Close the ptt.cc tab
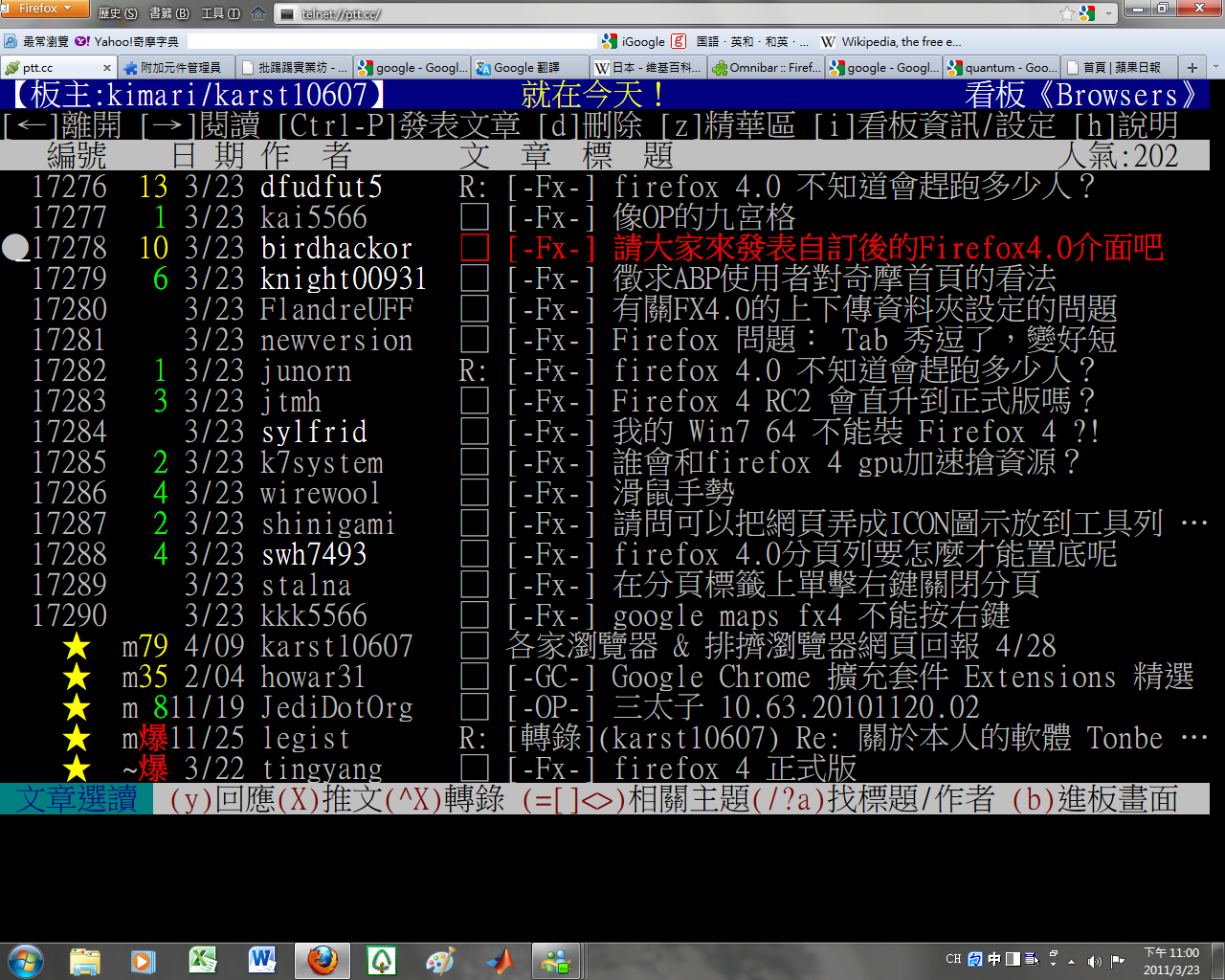The width and height of the screenshot is (1225, 980). click(x=106, y=68)
